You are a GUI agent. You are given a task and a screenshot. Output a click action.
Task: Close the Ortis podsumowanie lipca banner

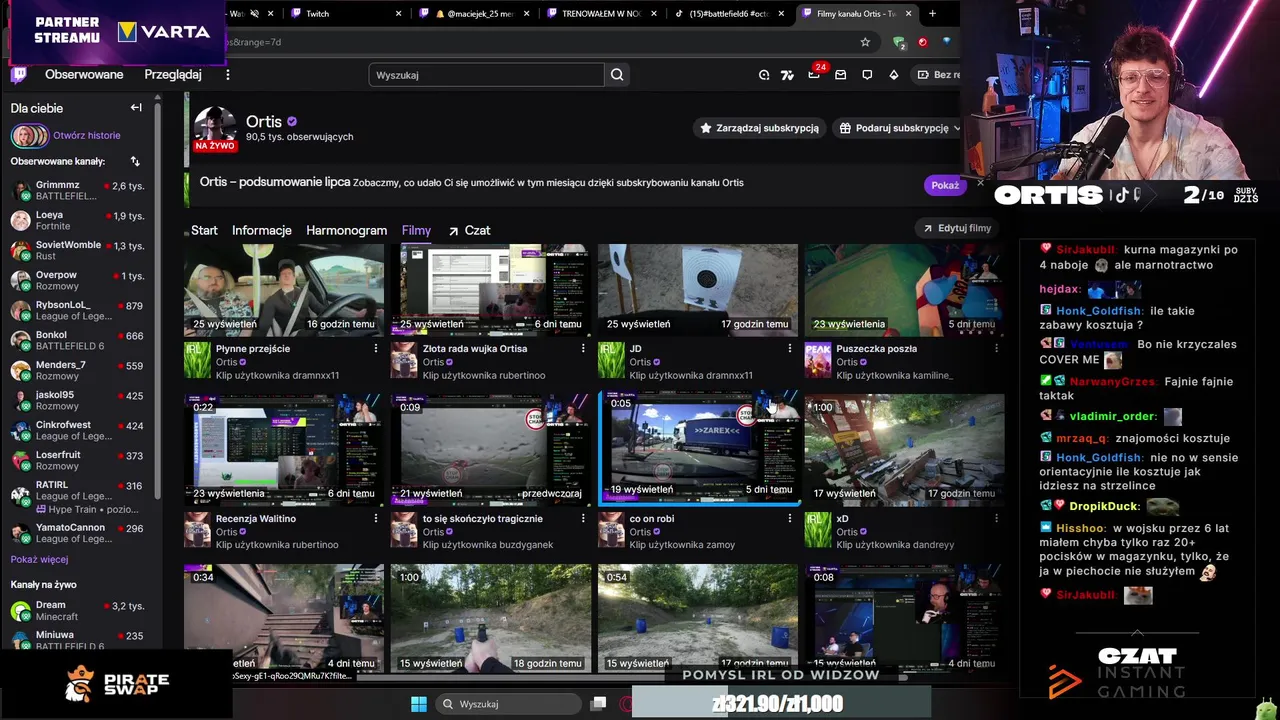[x=980, y=183]
